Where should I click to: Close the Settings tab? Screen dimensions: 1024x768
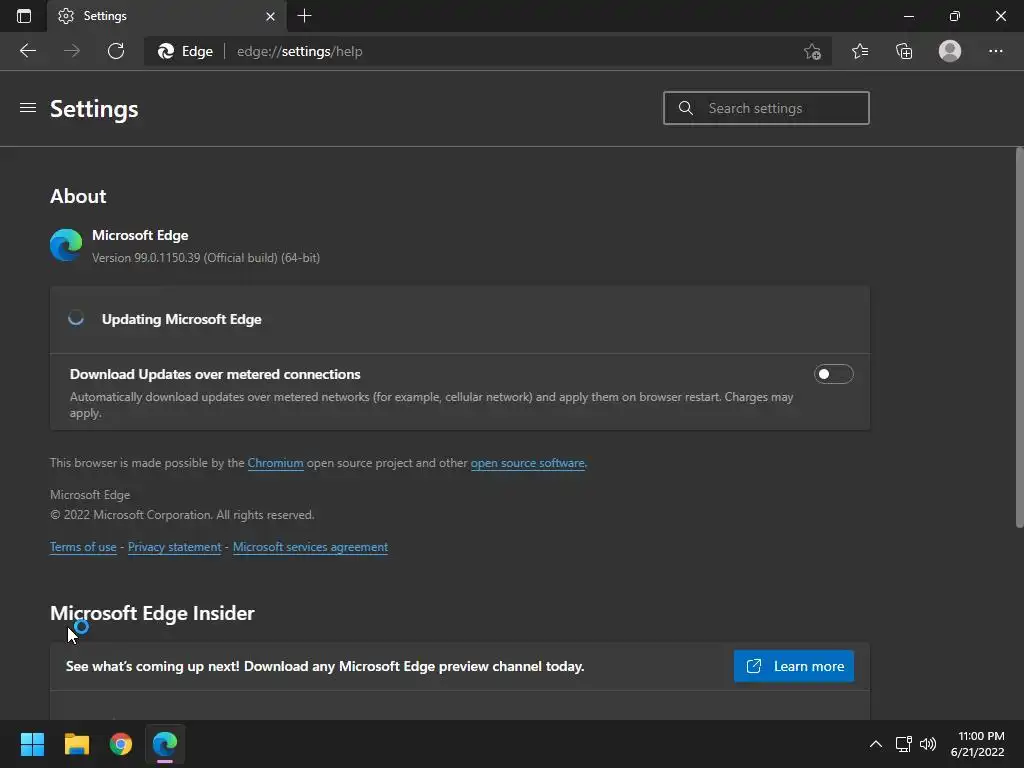point(270,16)
